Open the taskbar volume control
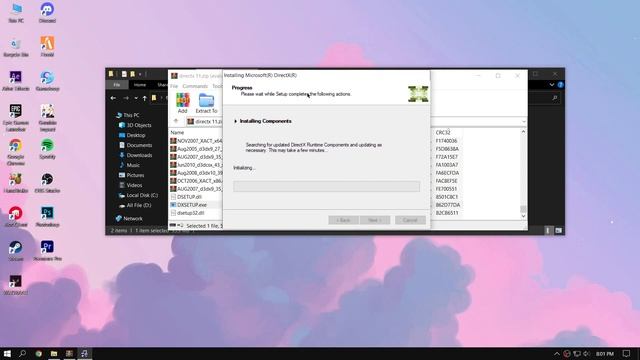 [586, 353]
